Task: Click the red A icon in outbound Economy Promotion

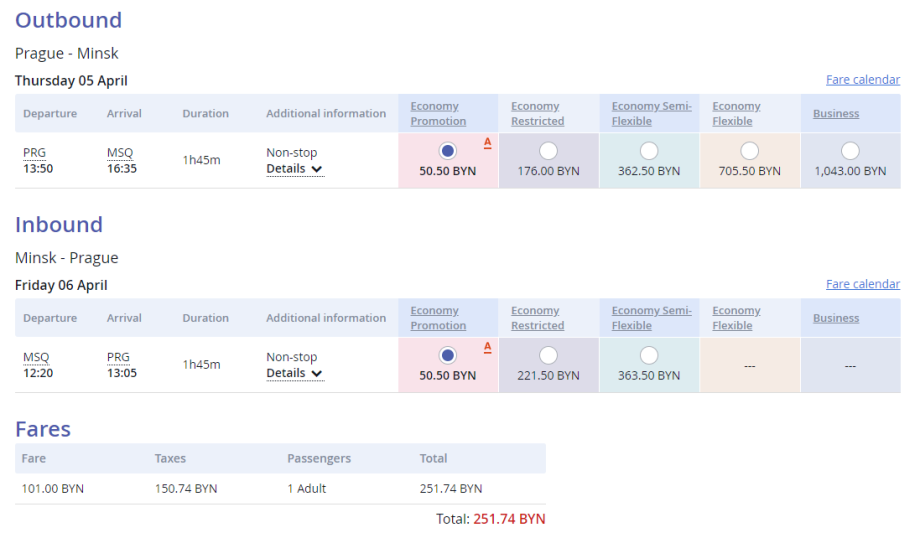Action: tap(487, 143)
